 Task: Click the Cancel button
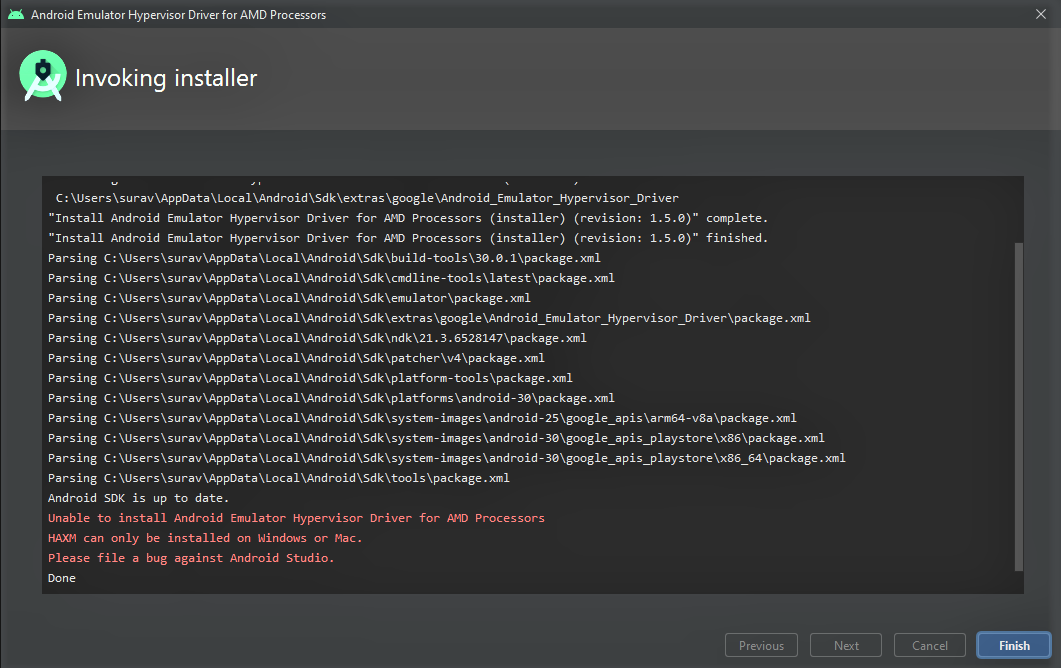click(x=930, y=645)
